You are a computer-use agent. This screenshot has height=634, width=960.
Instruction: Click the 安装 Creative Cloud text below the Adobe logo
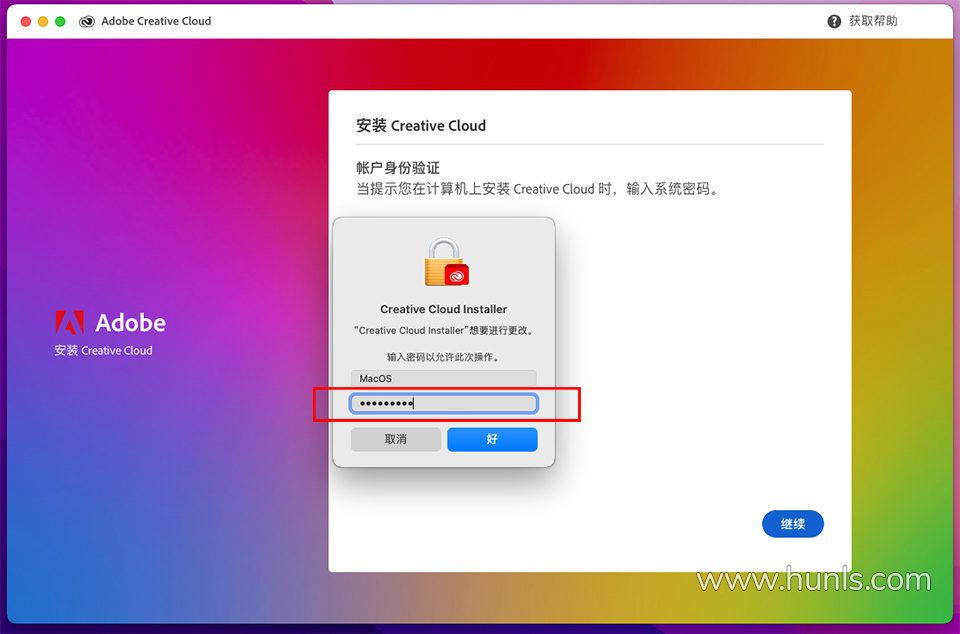tap(103, 351)
